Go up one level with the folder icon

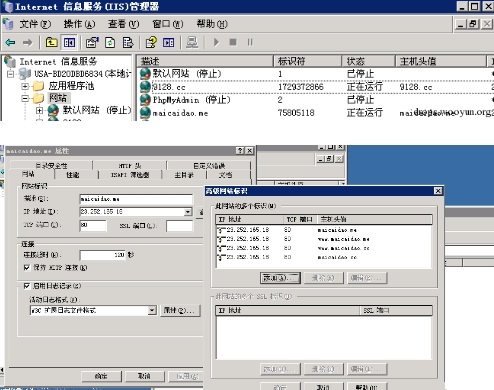[51, 42]
